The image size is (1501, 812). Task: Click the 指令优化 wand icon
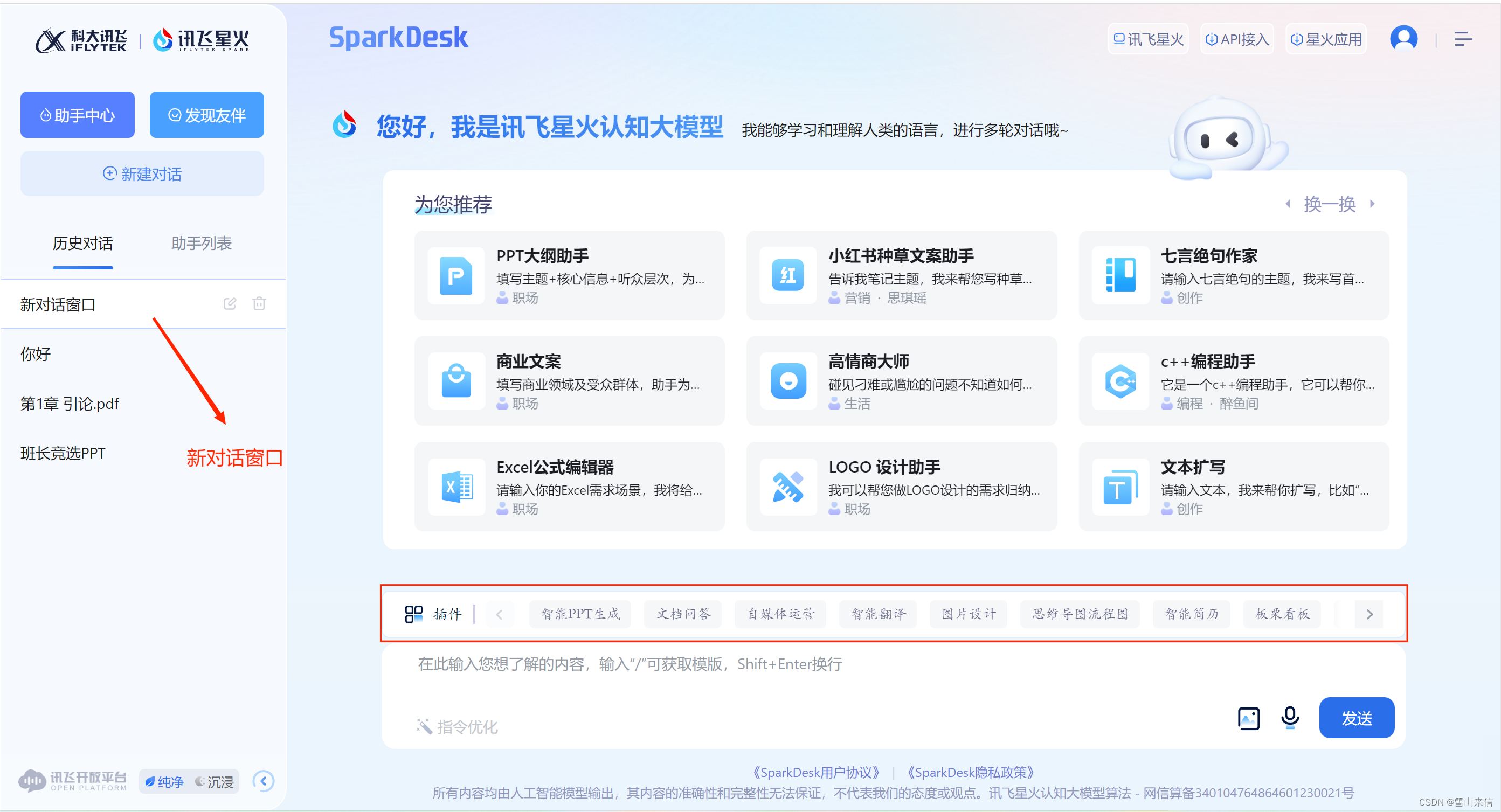coord(424,726)
